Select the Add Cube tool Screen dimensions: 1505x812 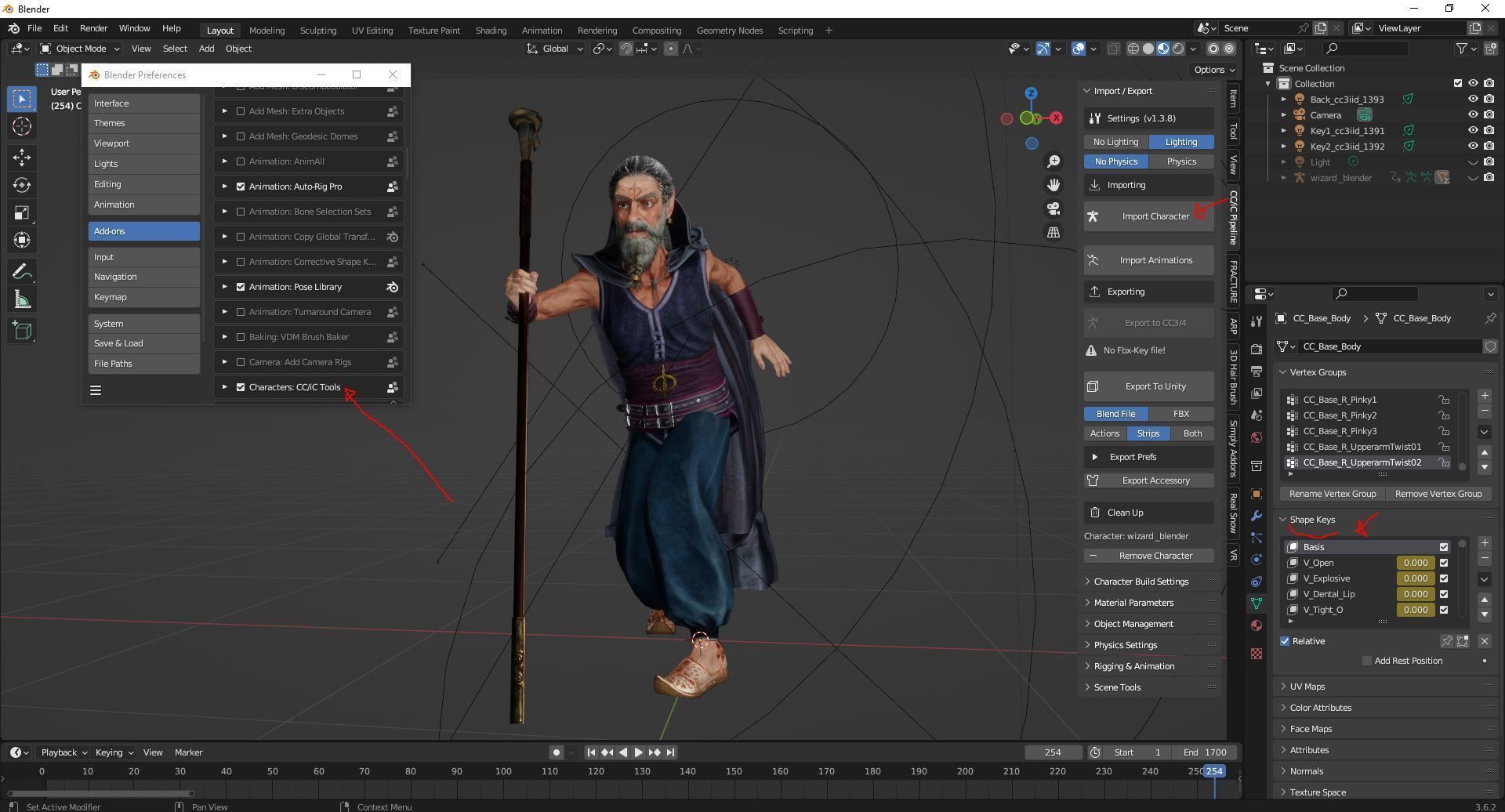pos(22,331)
